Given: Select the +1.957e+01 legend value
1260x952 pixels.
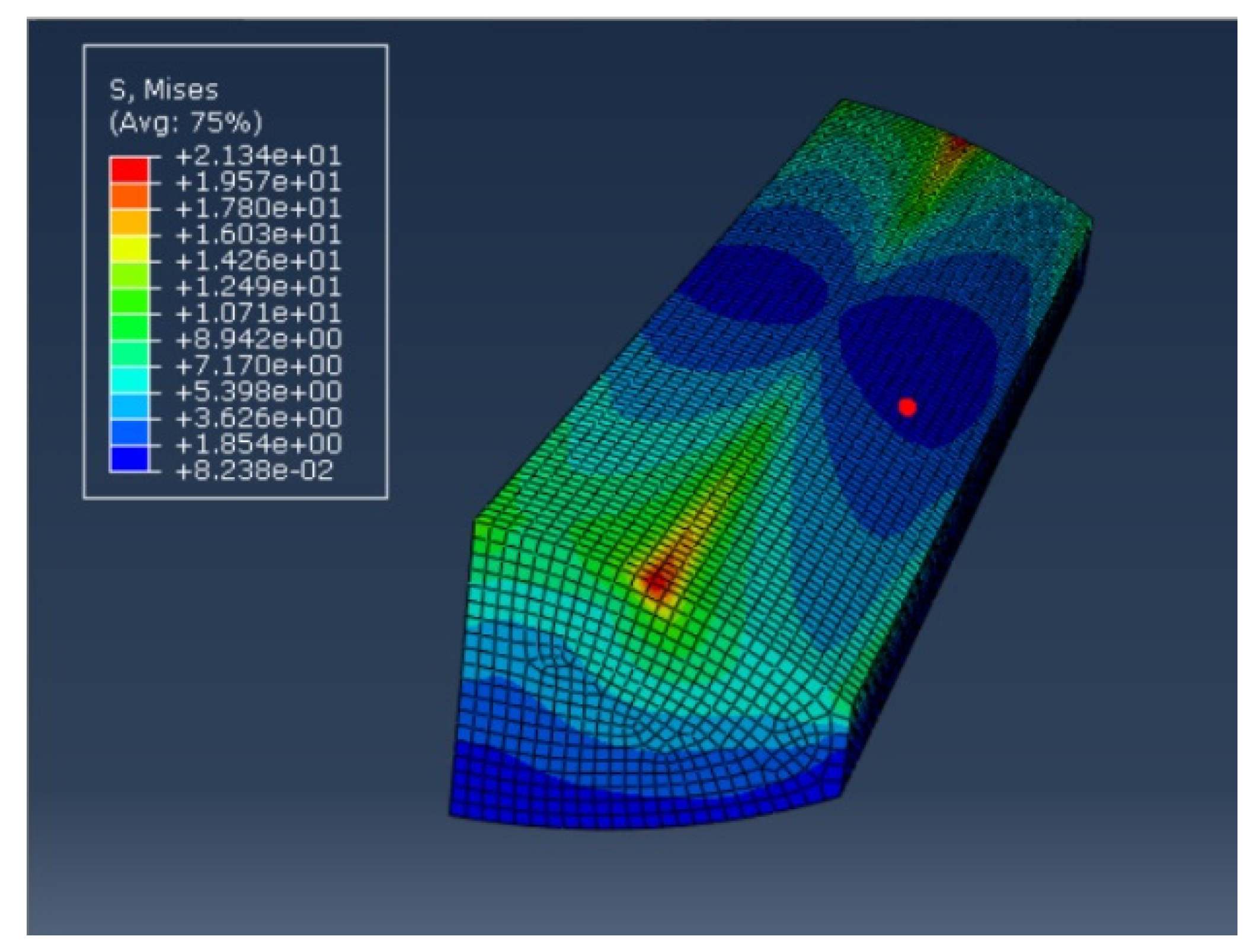Looking at the screenshot, I should [258, 183].
